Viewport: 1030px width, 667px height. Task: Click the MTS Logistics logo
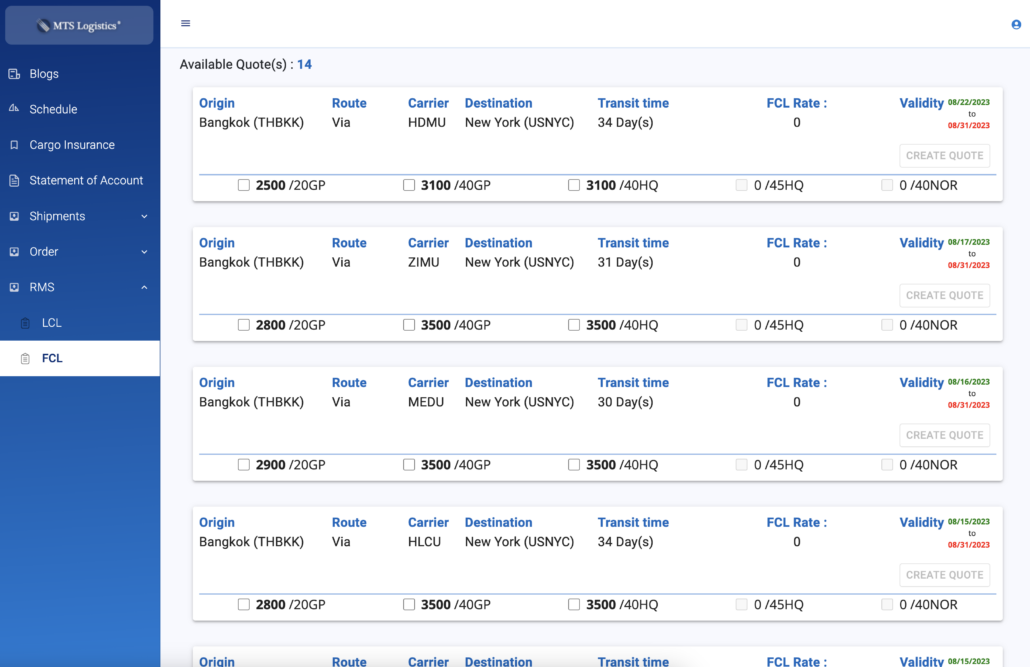(x=79, y=26)
